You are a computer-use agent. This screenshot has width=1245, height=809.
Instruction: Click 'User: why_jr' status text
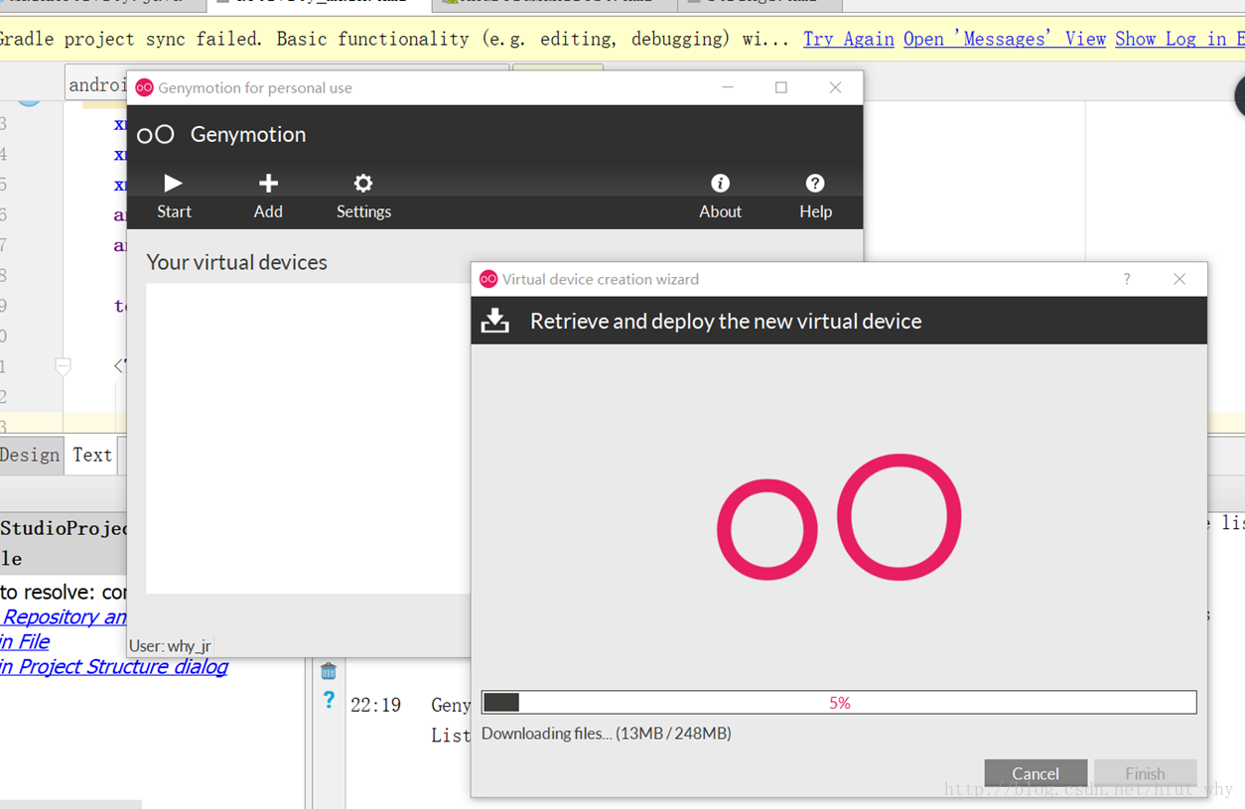coord(170,646)
